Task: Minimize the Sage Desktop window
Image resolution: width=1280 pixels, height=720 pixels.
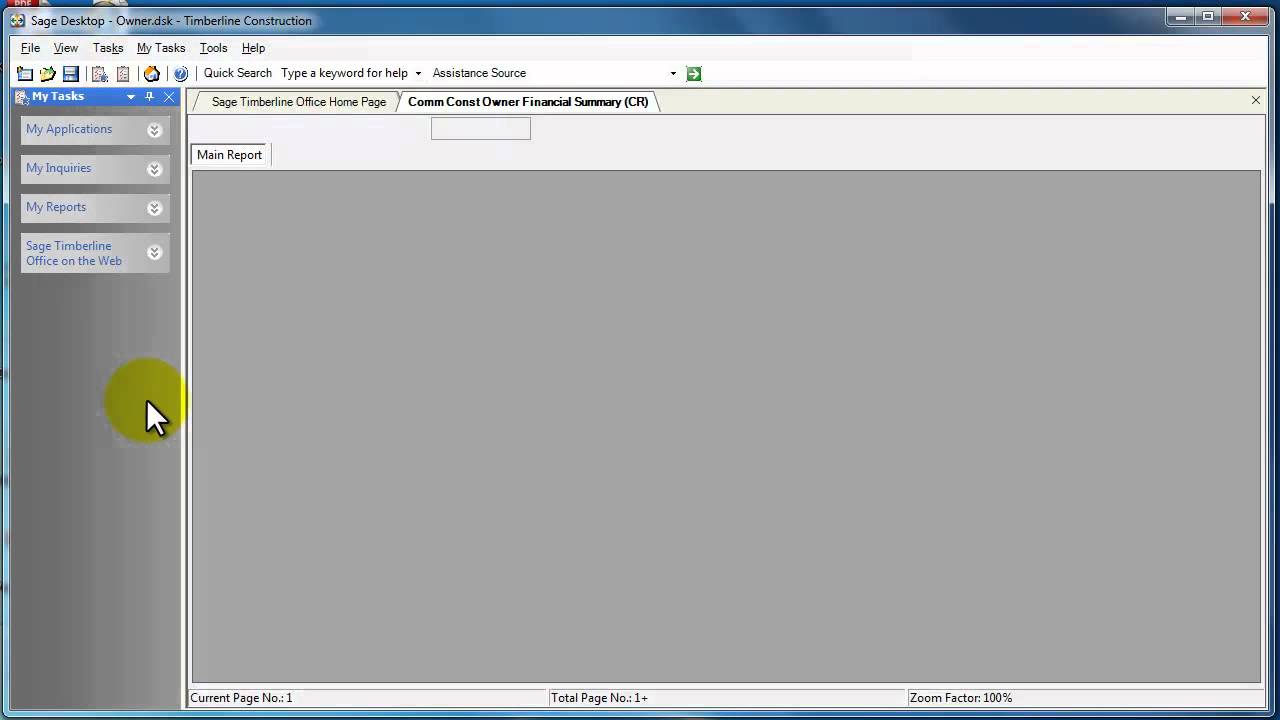Action: coord(1181,15)
